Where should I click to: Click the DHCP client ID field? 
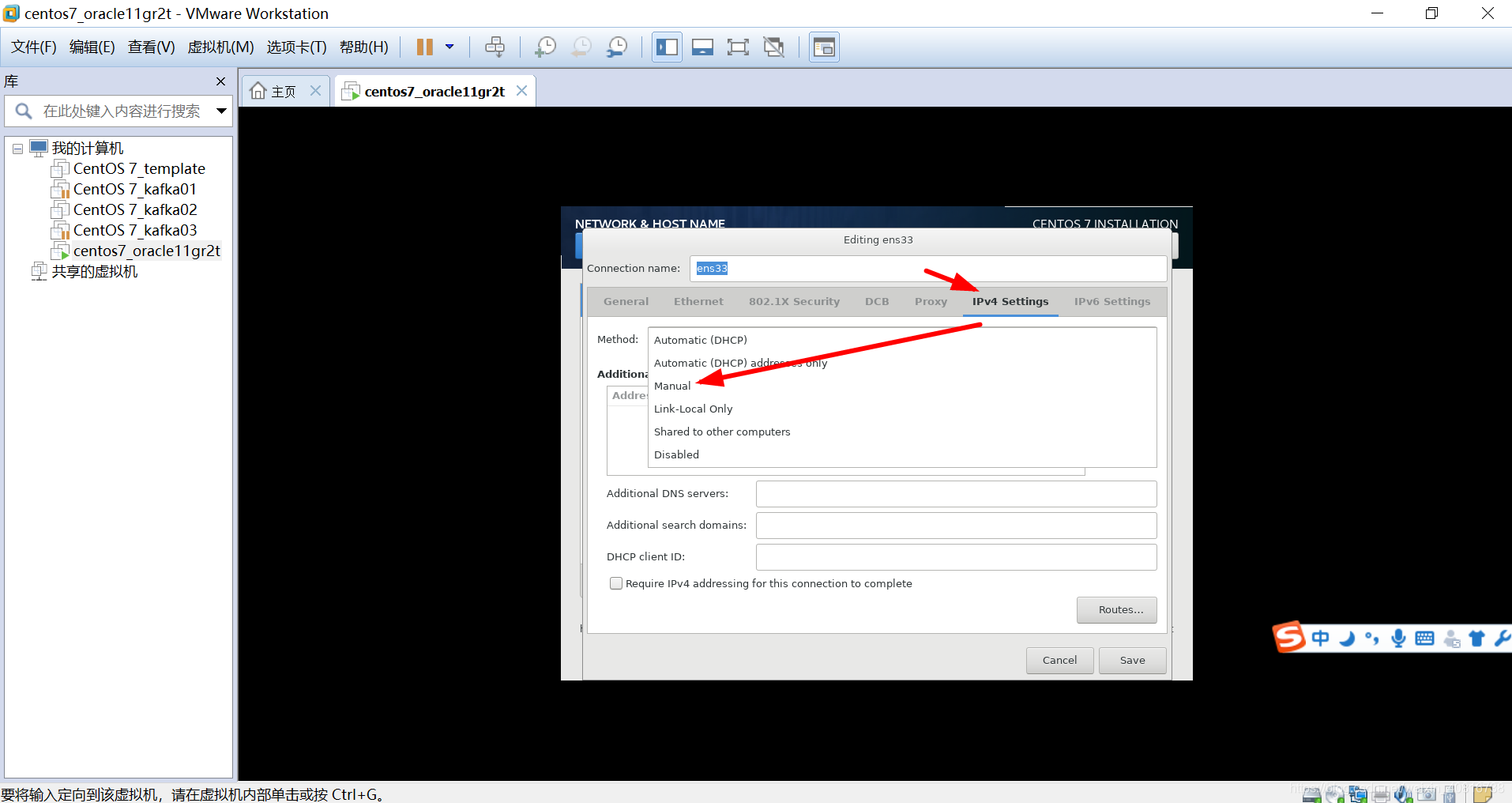[x=956, y=557]
